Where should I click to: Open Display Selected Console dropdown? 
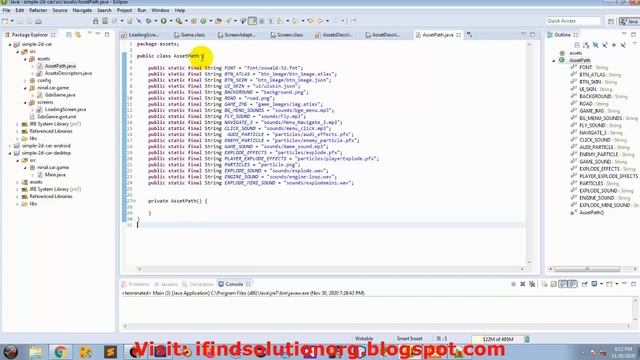click(601, 284)
